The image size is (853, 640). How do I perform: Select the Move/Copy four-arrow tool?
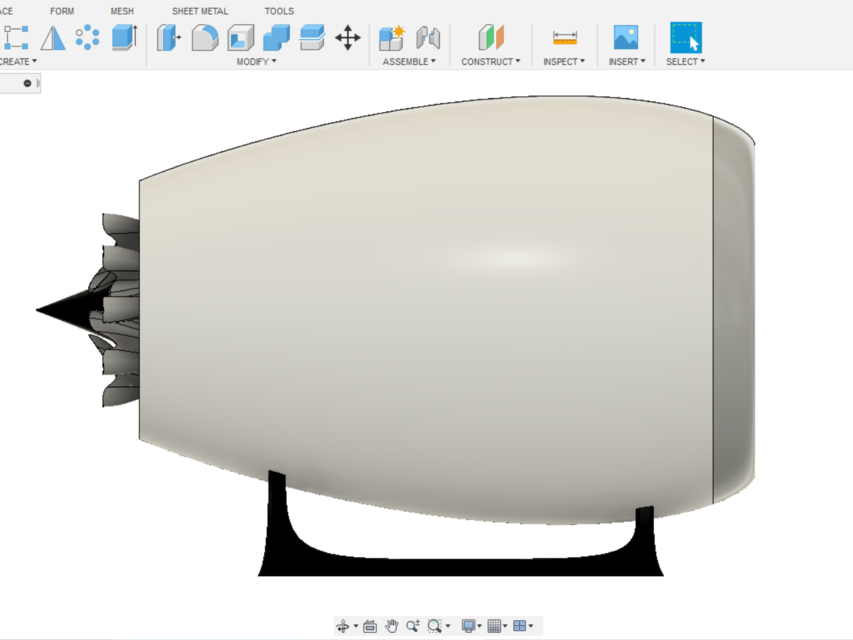347,37
